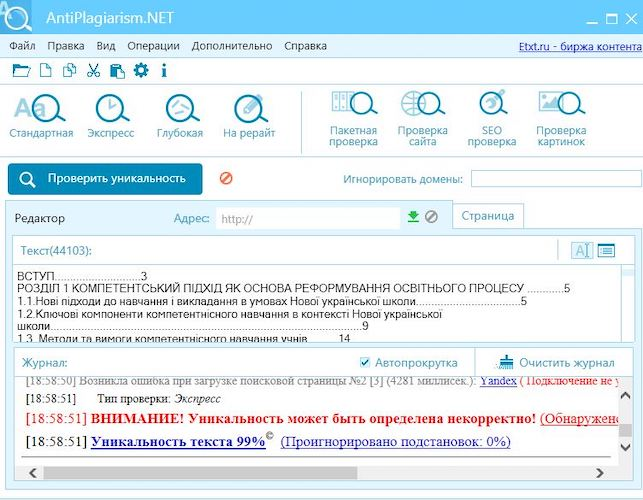Viewport: 643px width, 500px height.
Task: Select На рерайт check mode
Action: click(249, 116)
